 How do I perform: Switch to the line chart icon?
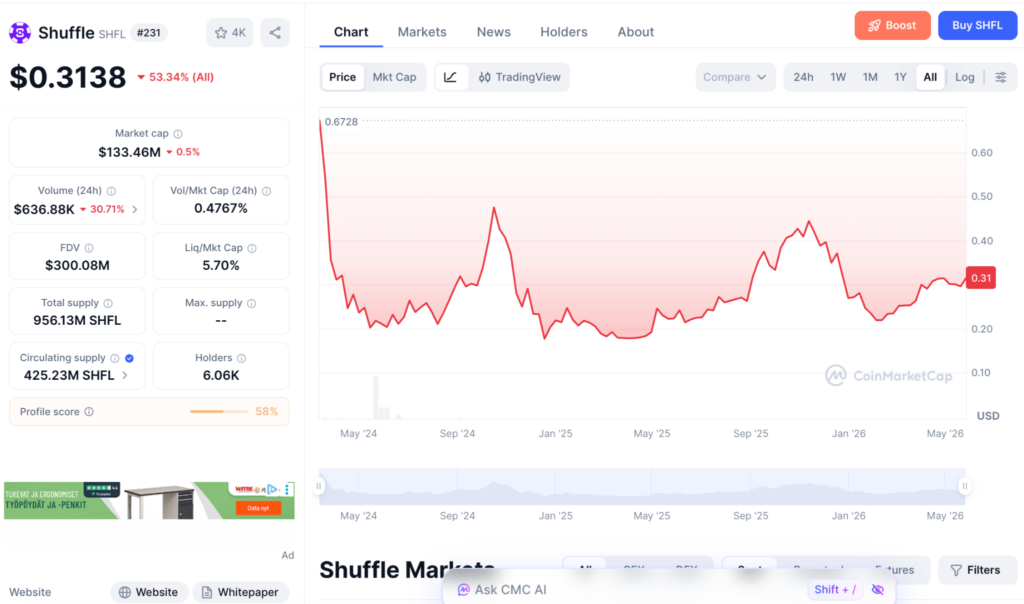click(451, 77)
